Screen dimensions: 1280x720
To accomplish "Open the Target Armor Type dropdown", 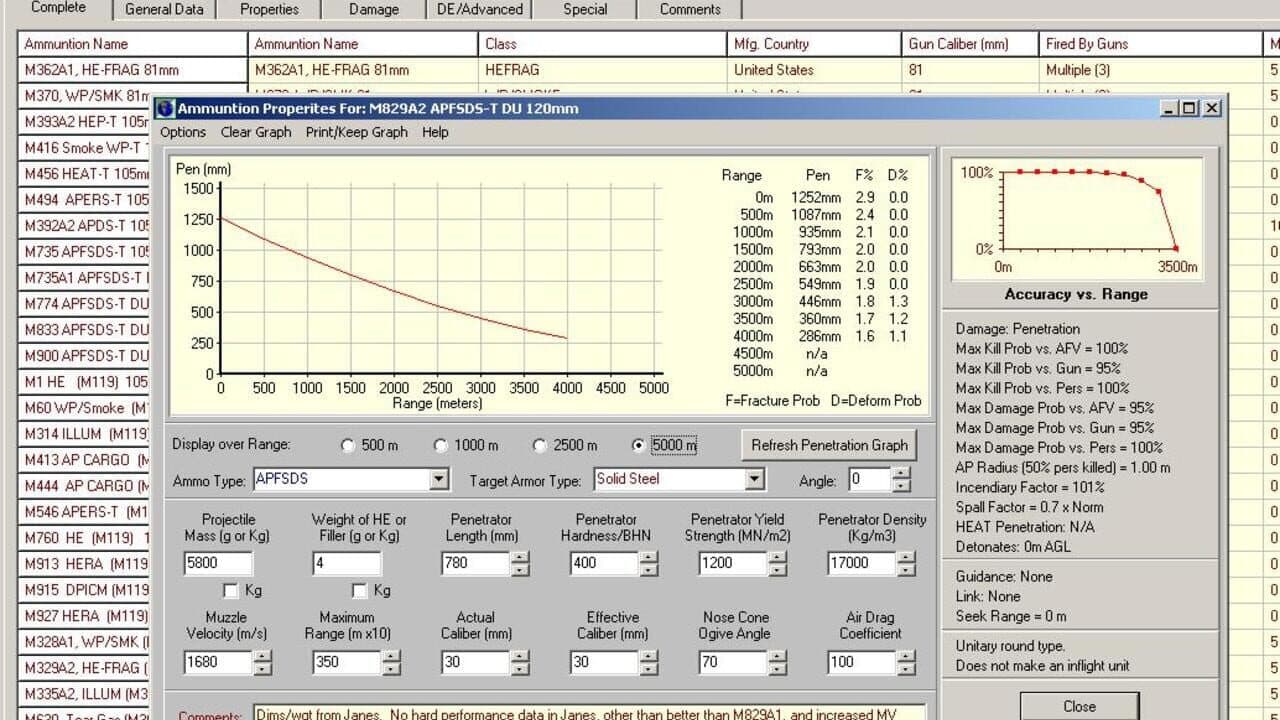I will 755,480.
